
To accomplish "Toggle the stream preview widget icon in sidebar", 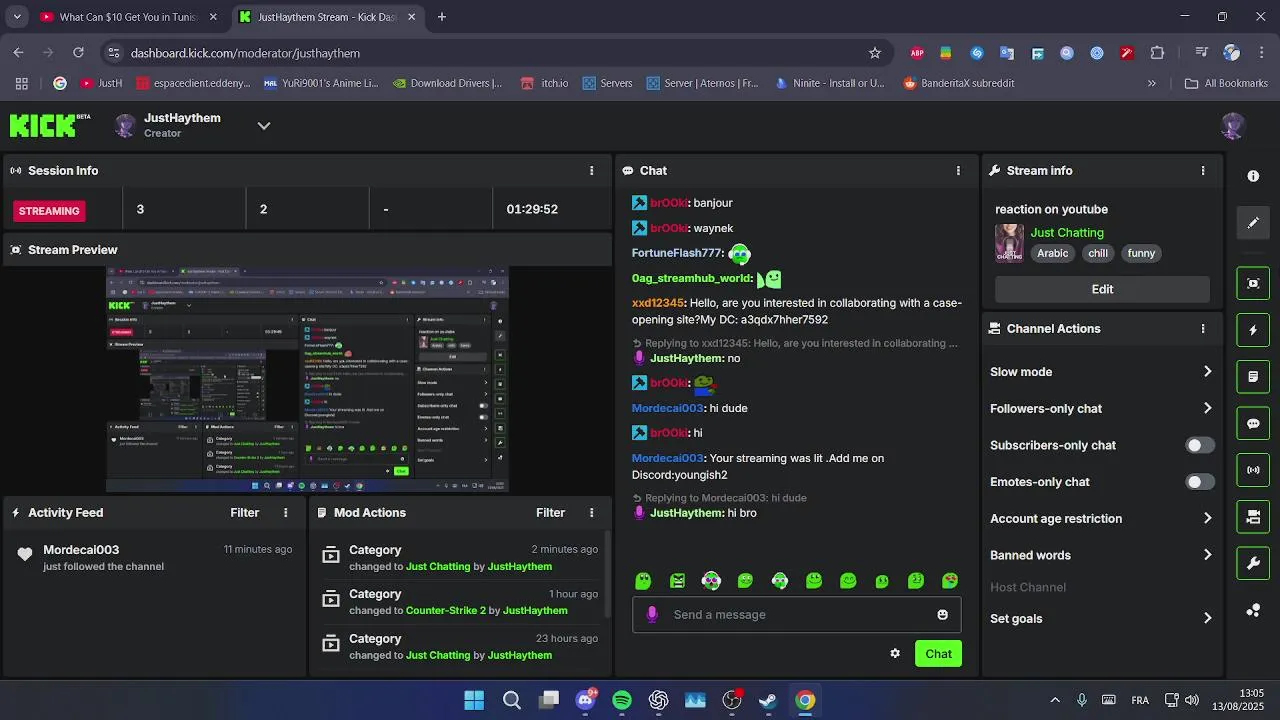I will [1253, 283].
